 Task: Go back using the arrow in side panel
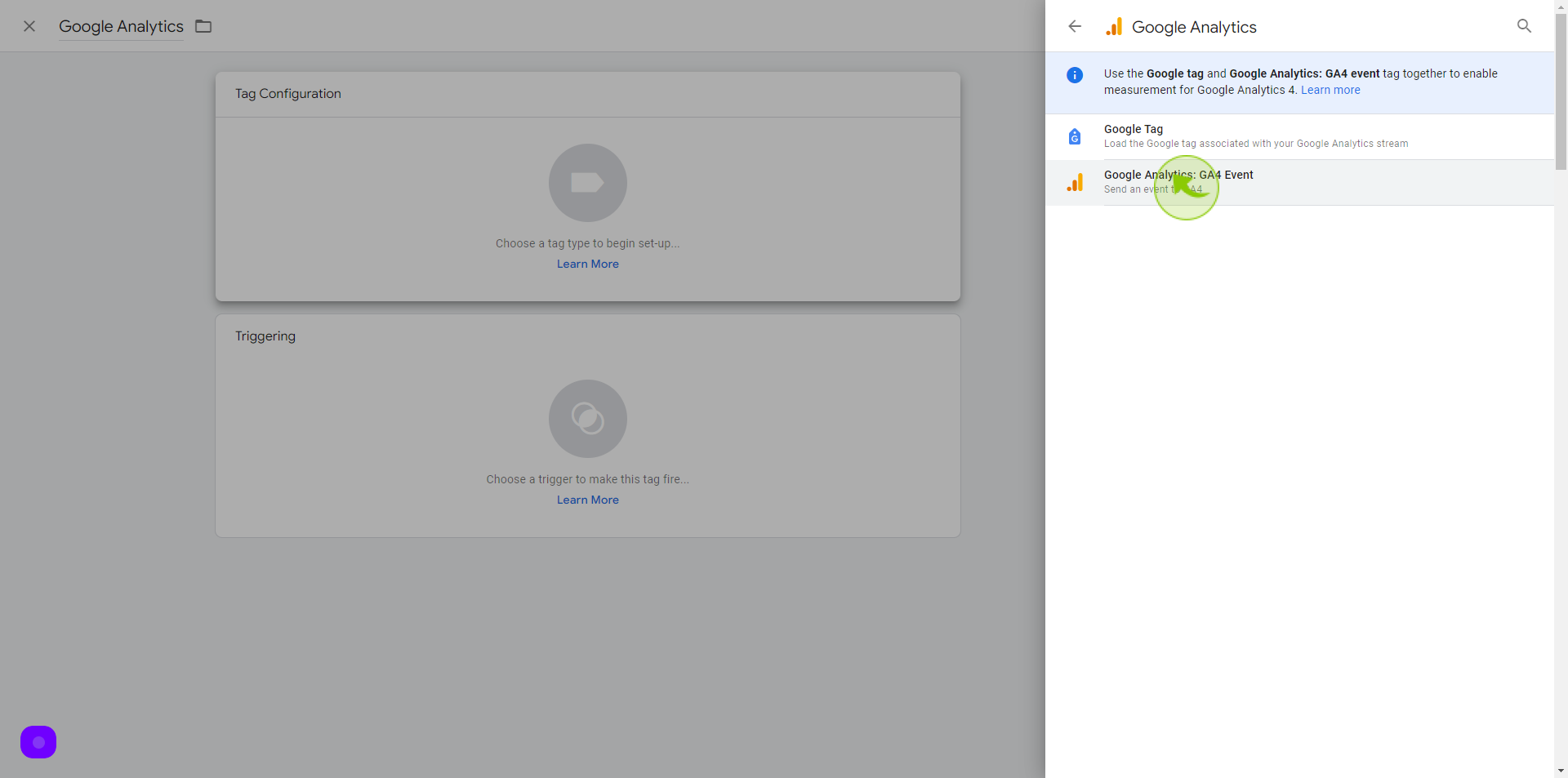click(x=1075, y=26)
